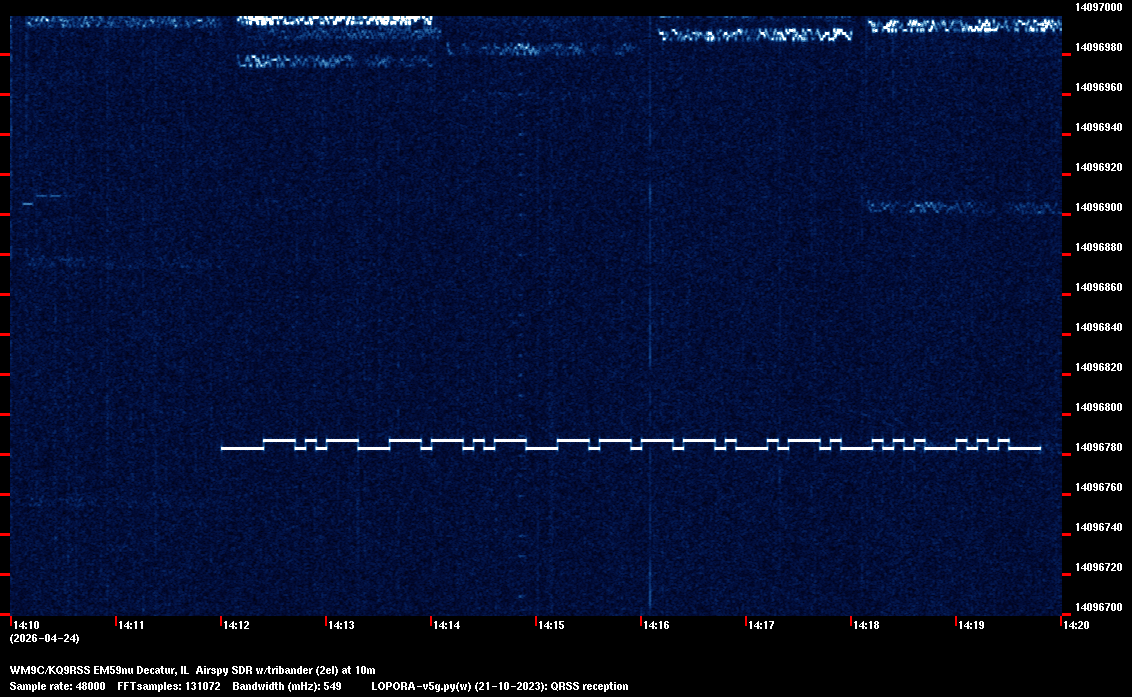Select the 14096700 frequency label
Viewport: 1132px width, 697px height.
click(x=1098, y=607)
